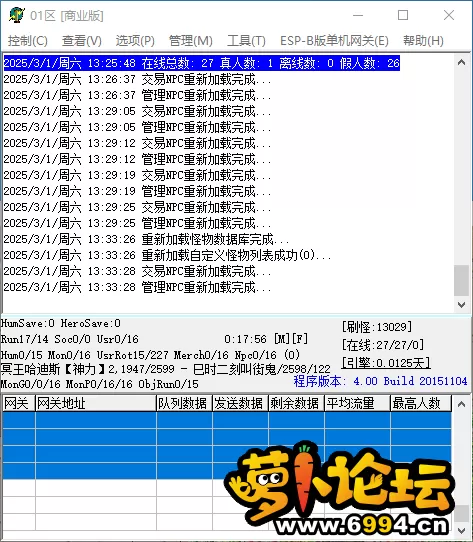Click the HumSave:0 HeroSave:0 status line

click(x=61, y=324)
